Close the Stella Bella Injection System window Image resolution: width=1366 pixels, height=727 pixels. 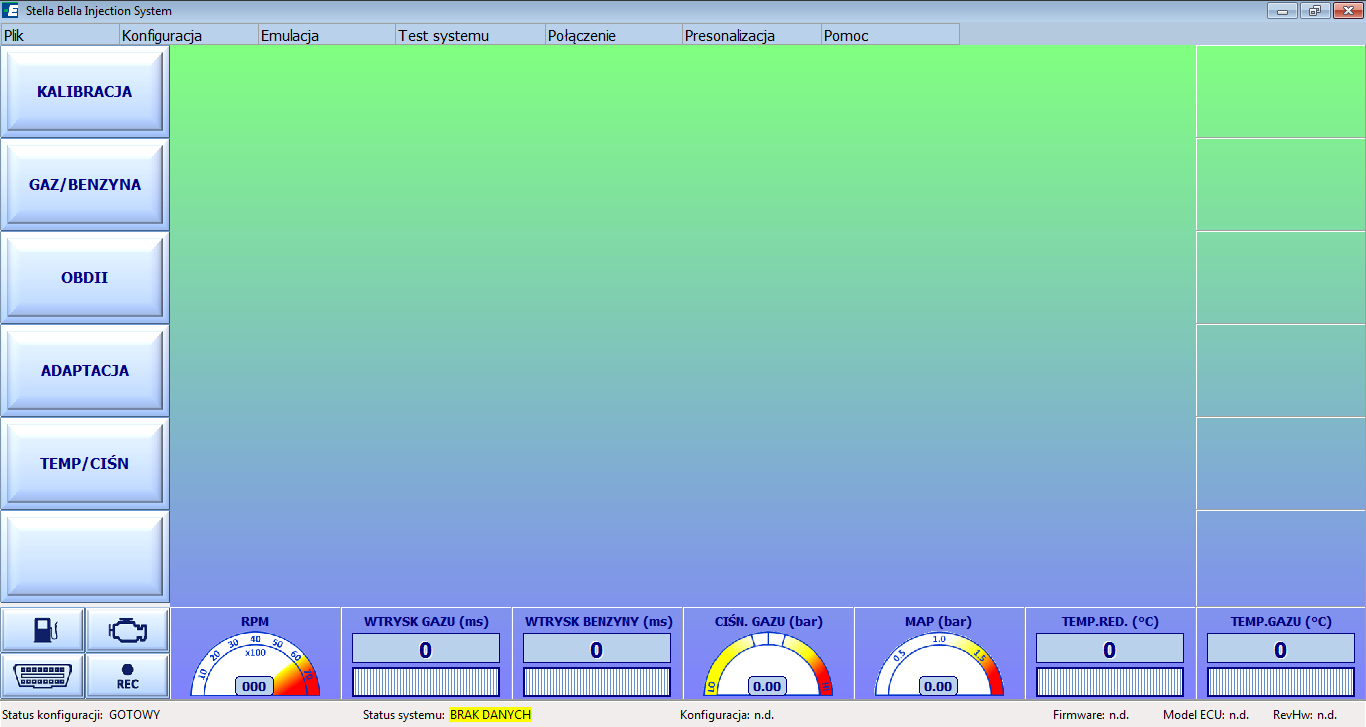(1346, 11)
